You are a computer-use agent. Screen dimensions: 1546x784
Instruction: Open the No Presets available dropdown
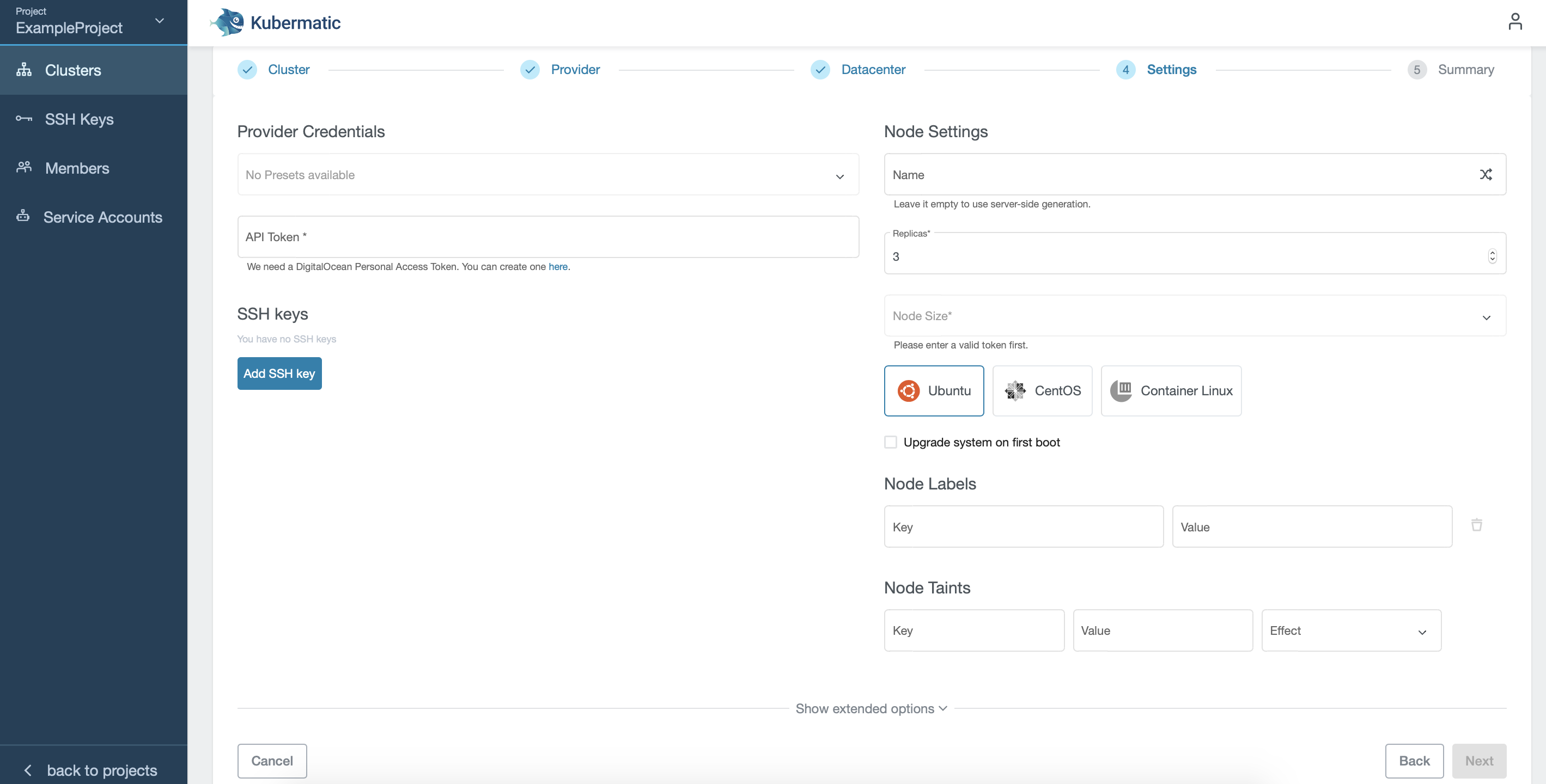(548, 175)
